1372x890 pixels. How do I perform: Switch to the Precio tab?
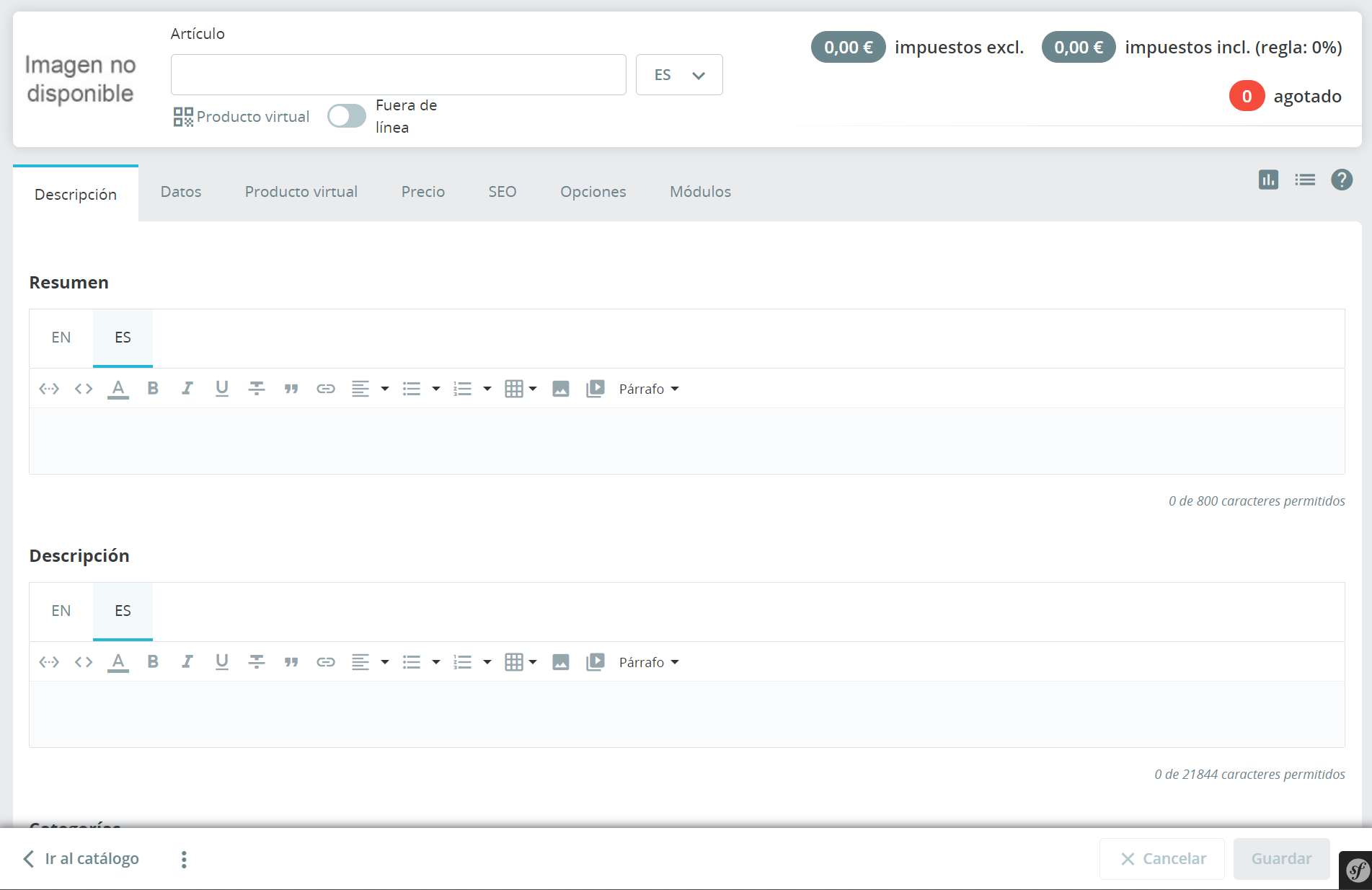(423, 192)
